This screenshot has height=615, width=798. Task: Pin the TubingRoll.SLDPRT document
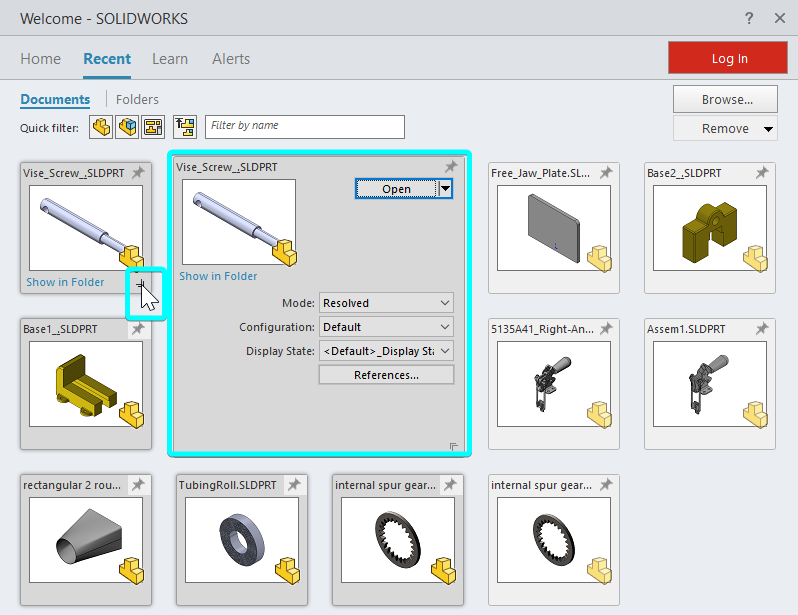294,485
